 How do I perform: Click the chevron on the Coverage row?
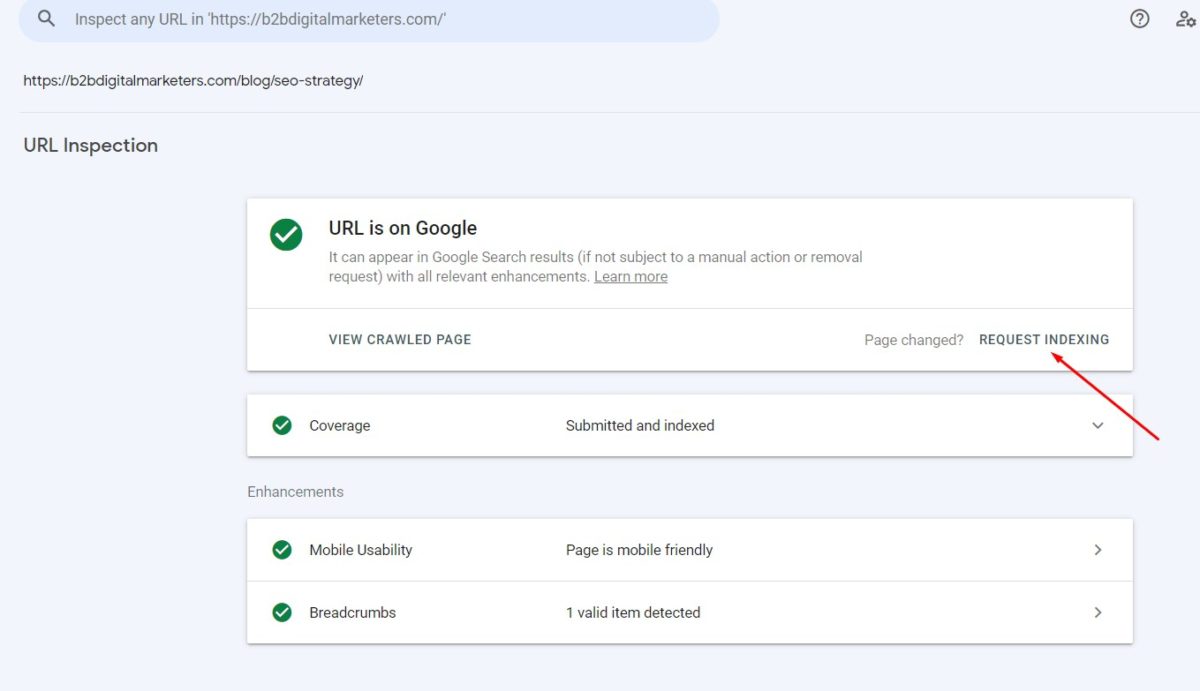(1097, 425)
